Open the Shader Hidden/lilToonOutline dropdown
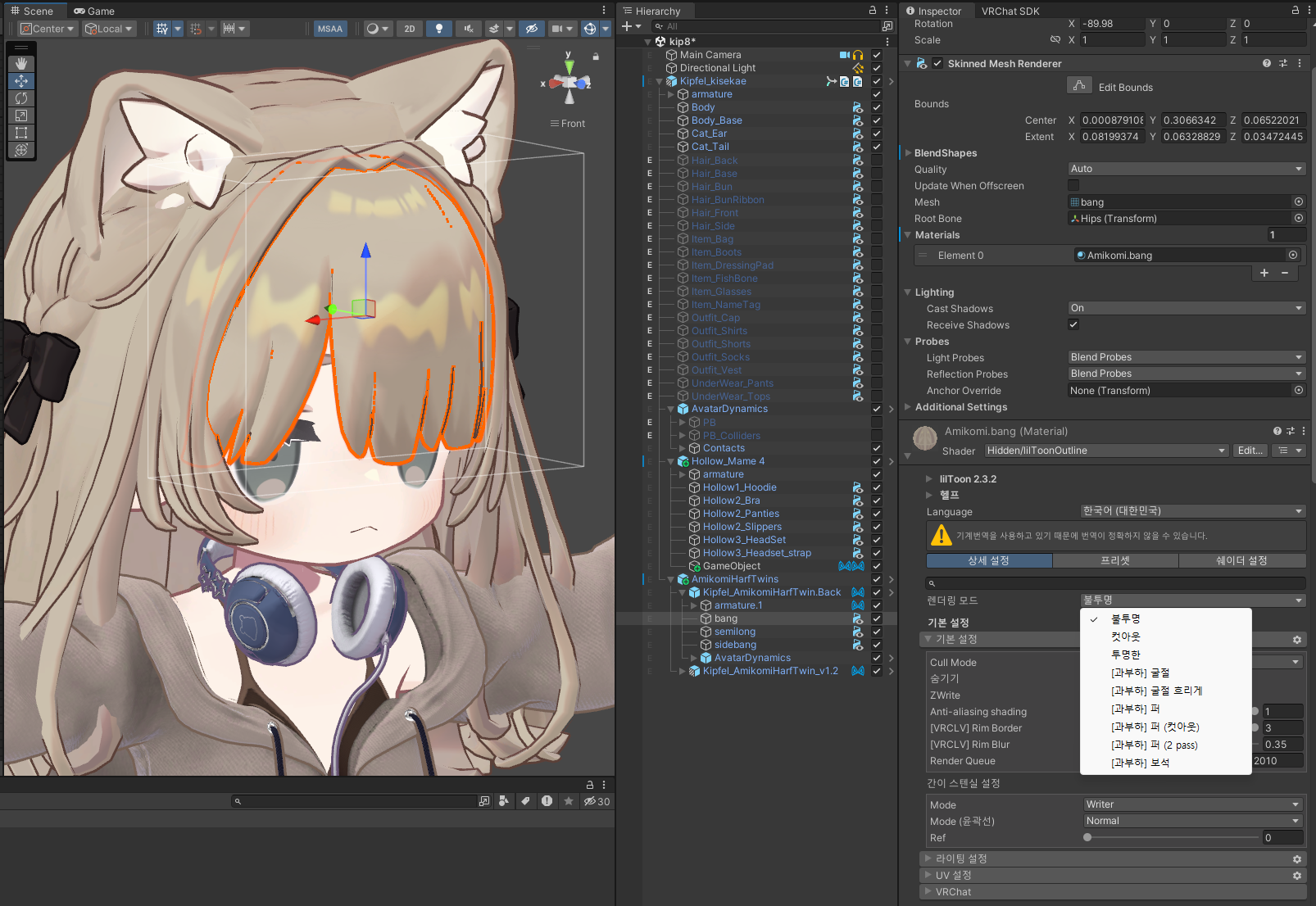The height and width of the screenshot is (906, 1316). (1106, 451)
